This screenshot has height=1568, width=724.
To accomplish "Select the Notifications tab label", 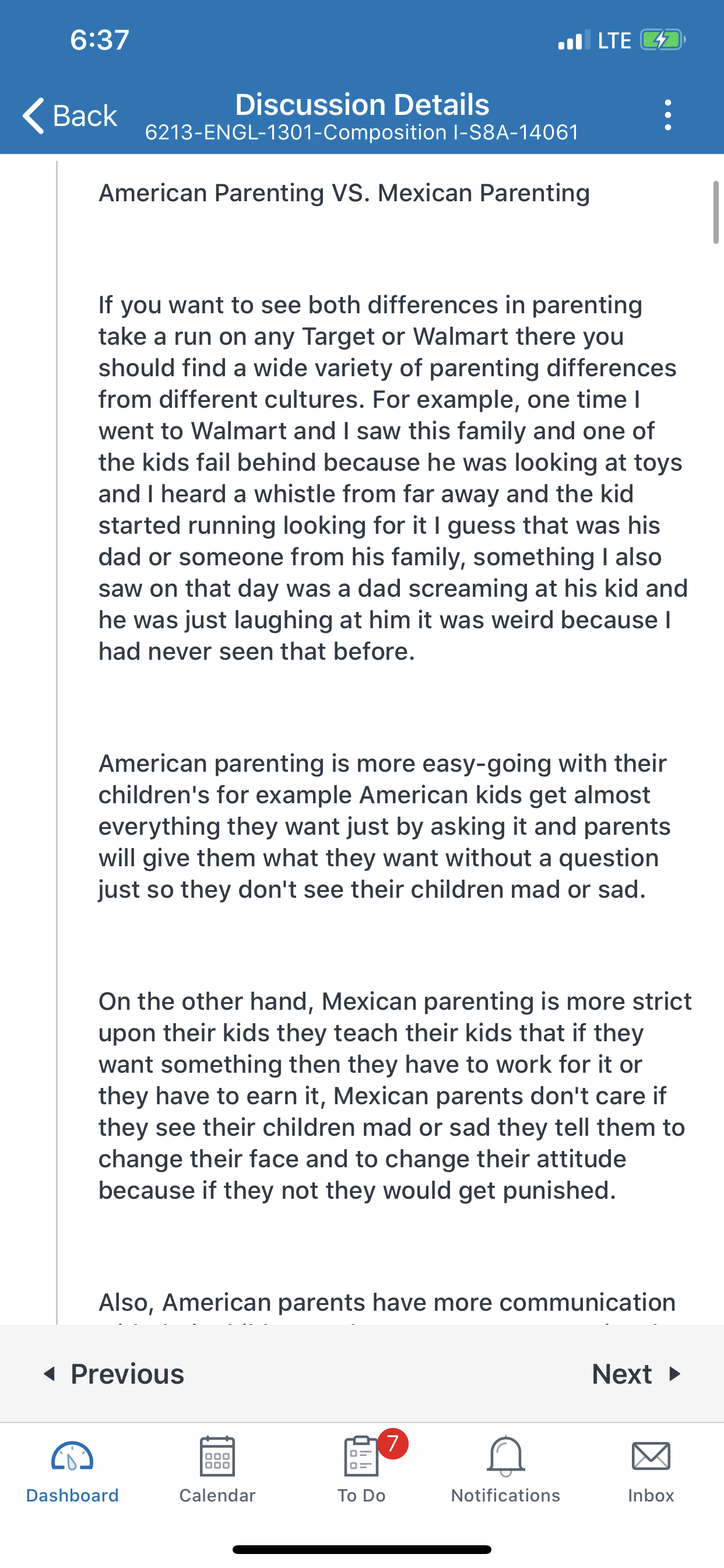I will tap(505, 1496).
